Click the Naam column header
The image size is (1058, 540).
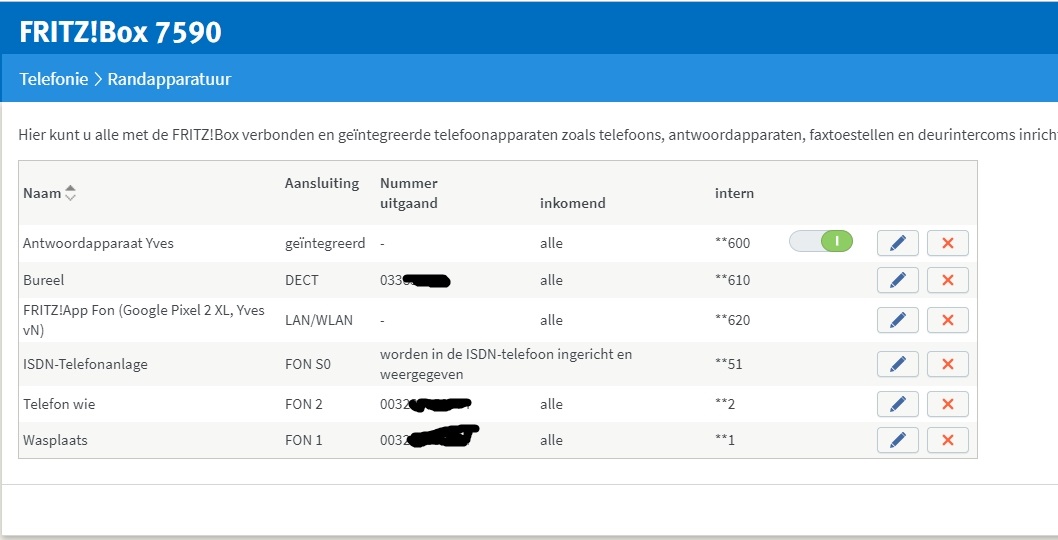[41, 193]
